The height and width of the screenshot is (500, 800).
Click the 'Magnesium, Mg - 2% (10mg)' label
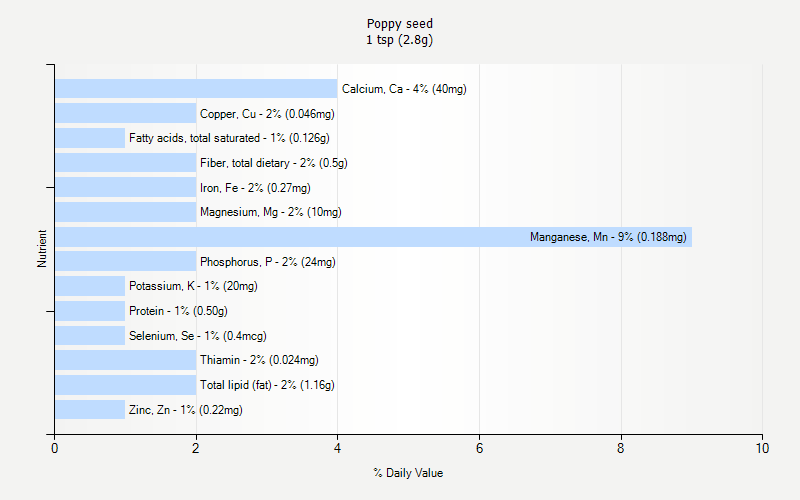tap(271, 212)
